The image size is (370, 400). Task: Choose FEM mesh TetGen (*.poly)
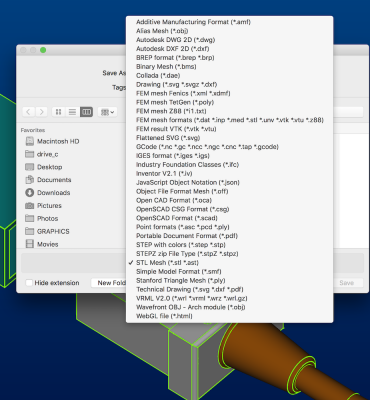(229, 102)
